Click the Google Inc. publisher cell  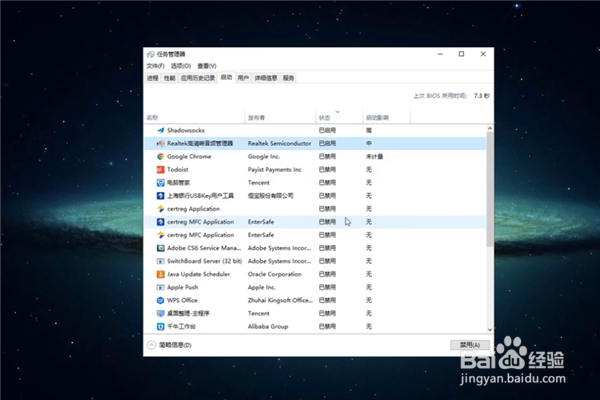pos(264,157)
